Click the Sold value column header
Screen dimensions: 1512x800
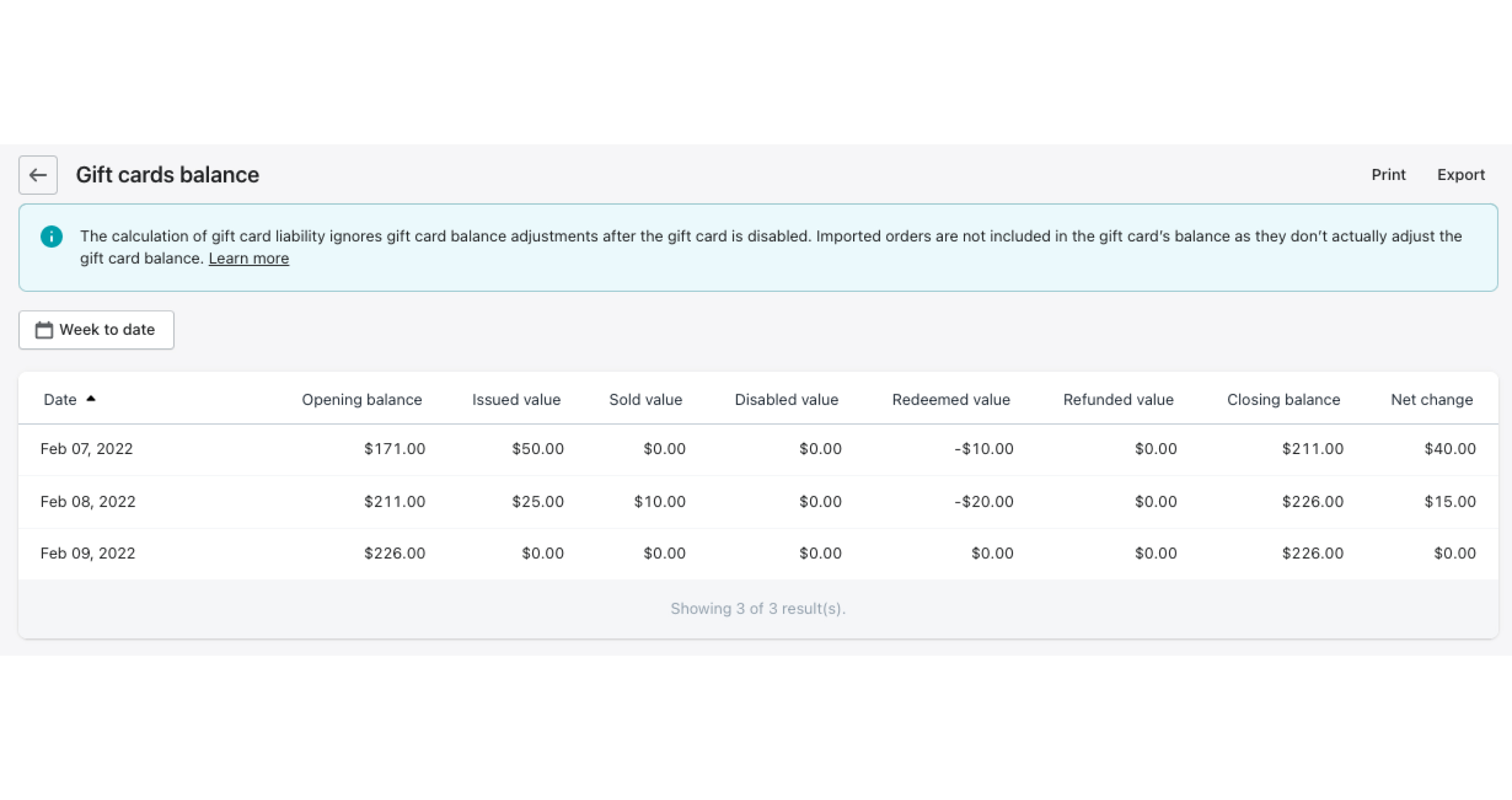(646, 399)
